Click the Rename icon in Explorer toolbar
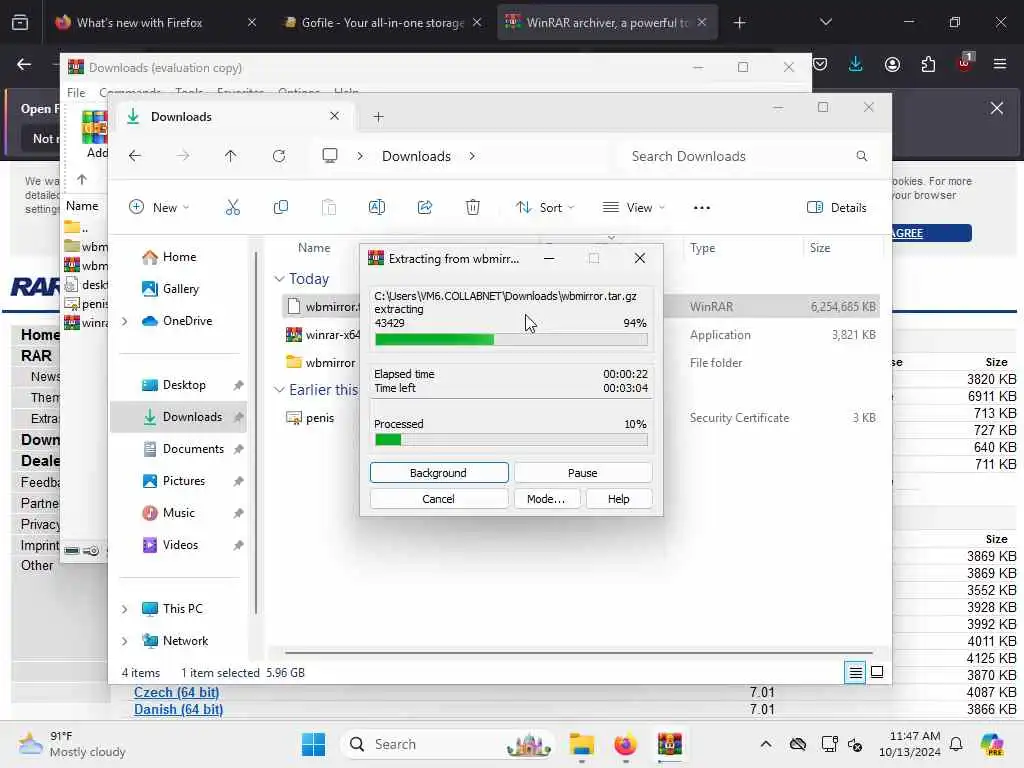Image resolution: width=1024 pixels, height=768 pixels. (377, 208)
